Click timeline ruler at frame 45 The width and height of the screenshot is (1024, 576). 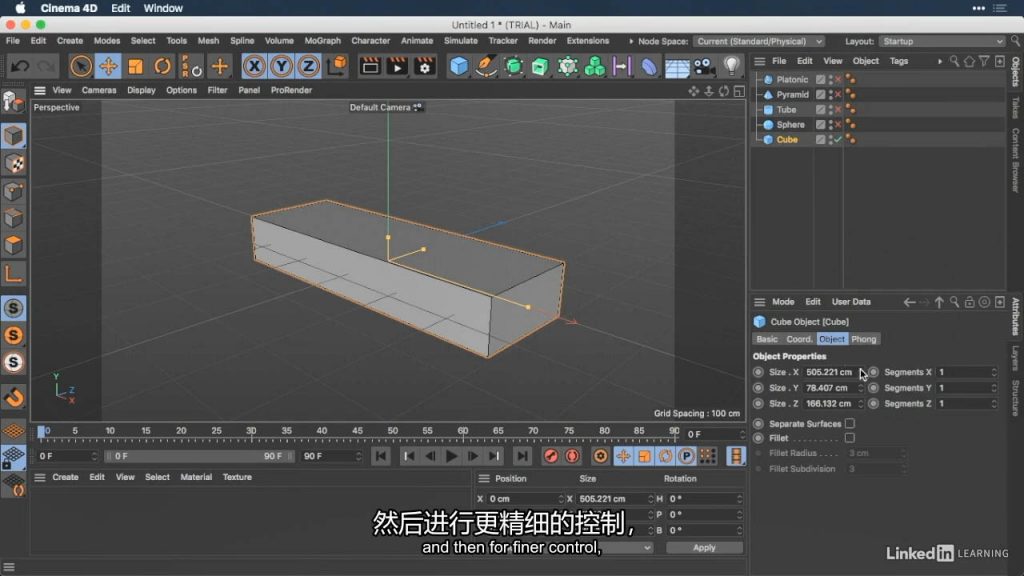tap(357, 432)
